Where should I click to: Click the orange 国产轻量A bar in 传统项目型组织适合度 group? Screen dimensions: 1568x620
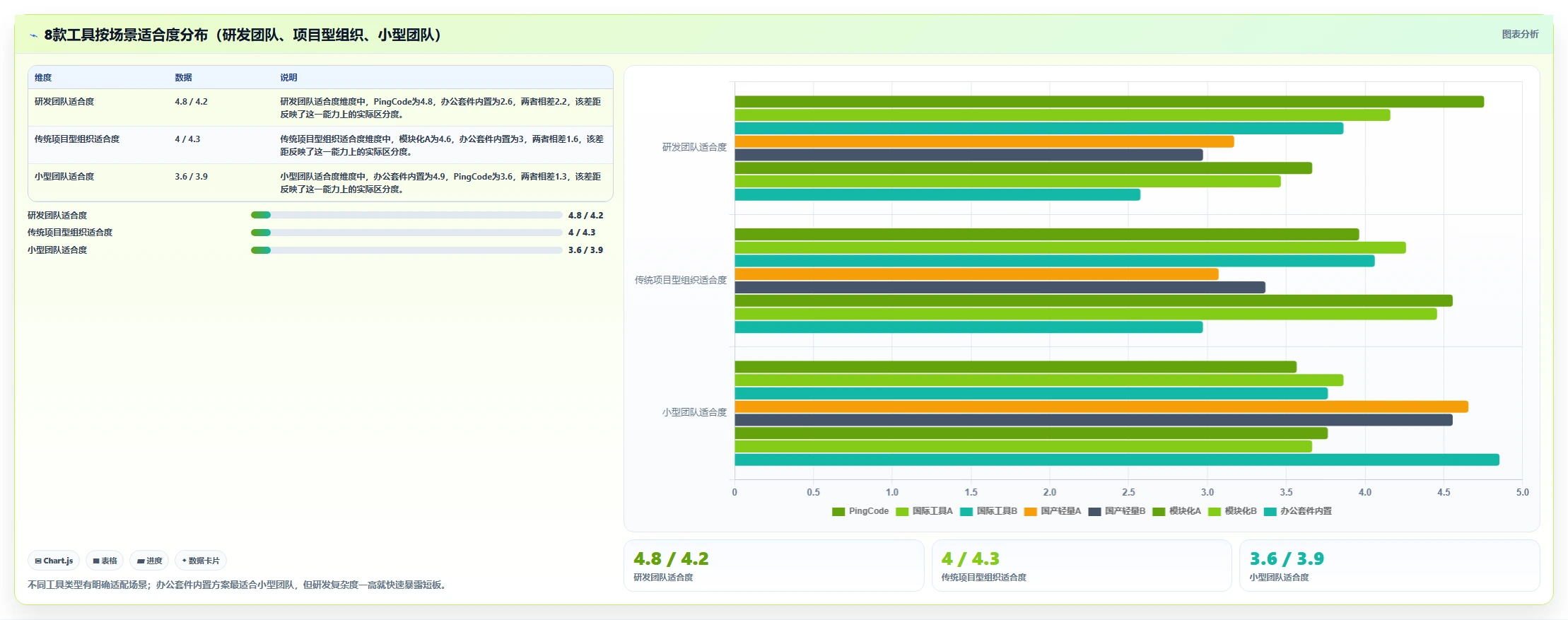point(976,274)
